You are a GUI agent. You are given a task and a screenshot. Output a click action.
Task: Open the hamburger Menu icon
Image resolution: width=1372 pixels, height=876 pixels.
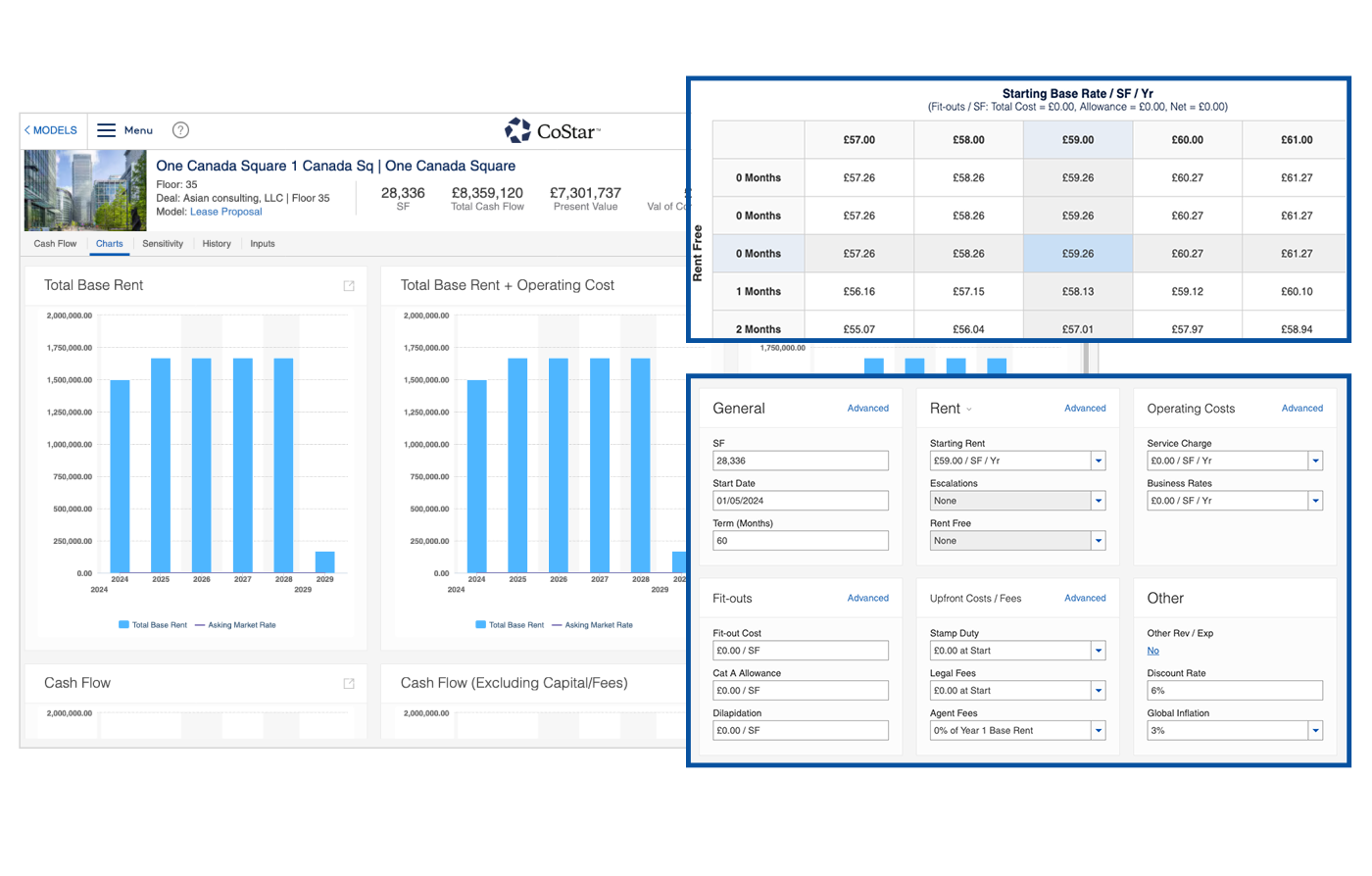coord(107,130)
